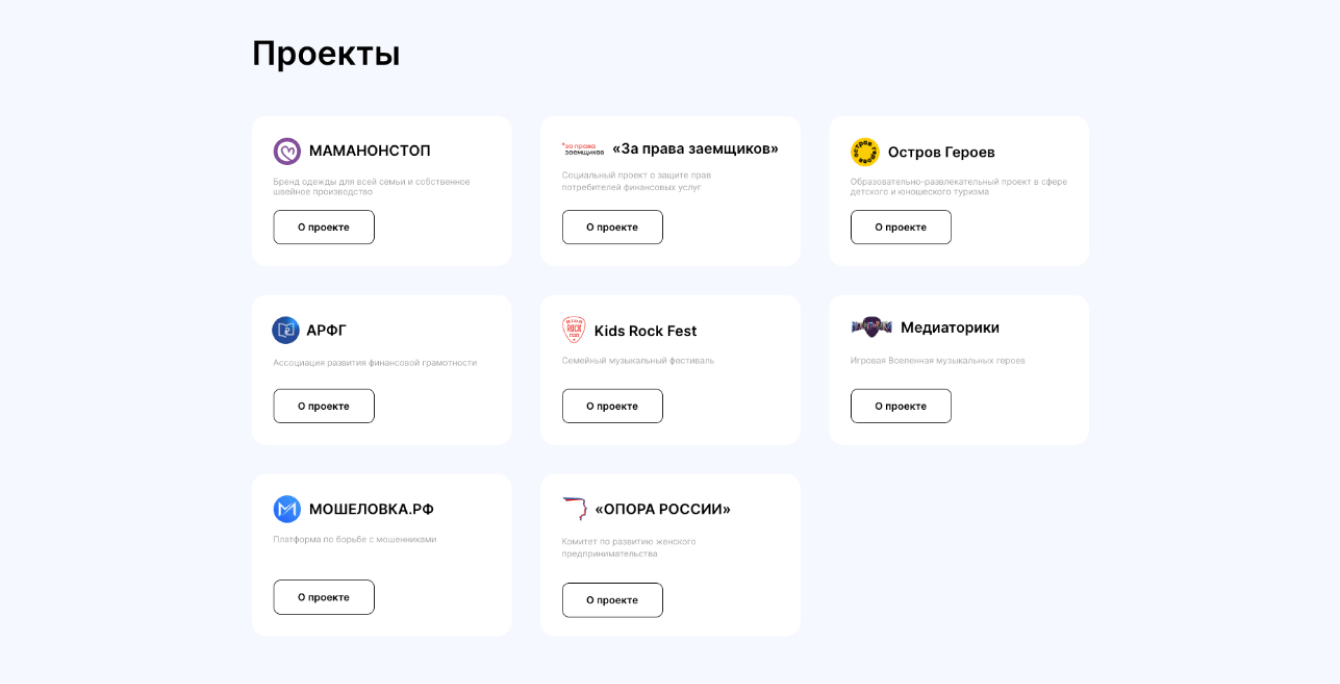This screenshot has width=1340, height=684.
Task: Click the blue АРФГ round logo
Action: [286, 330]
